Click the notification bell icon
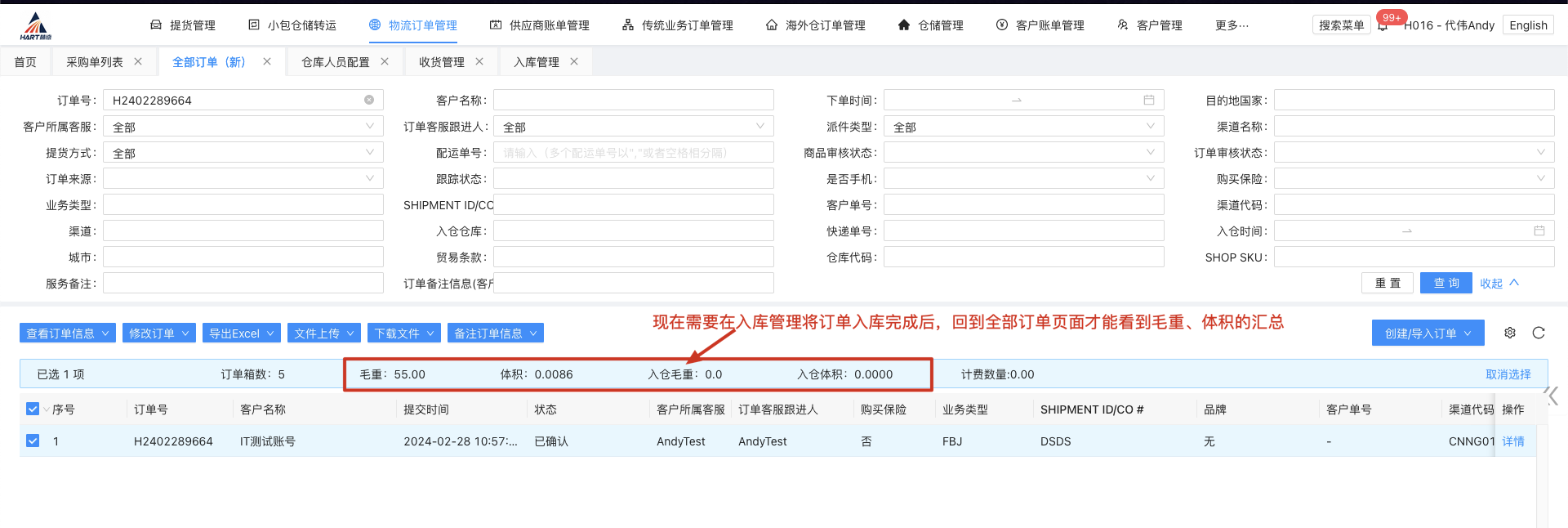This screenshot has width=1568, height=528. [x=1382, y=26]
